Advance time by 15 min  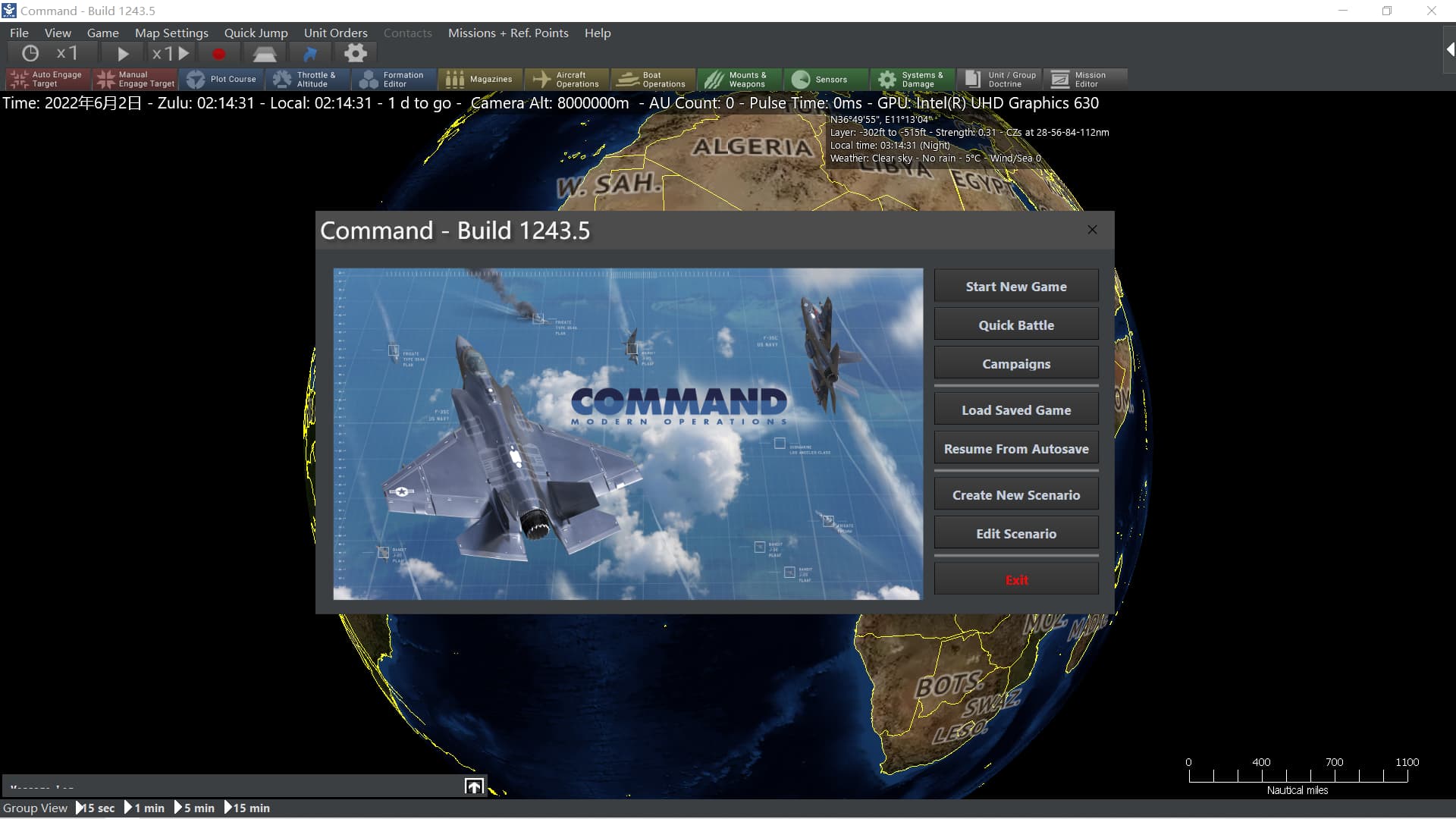click(x=247, y=808)
